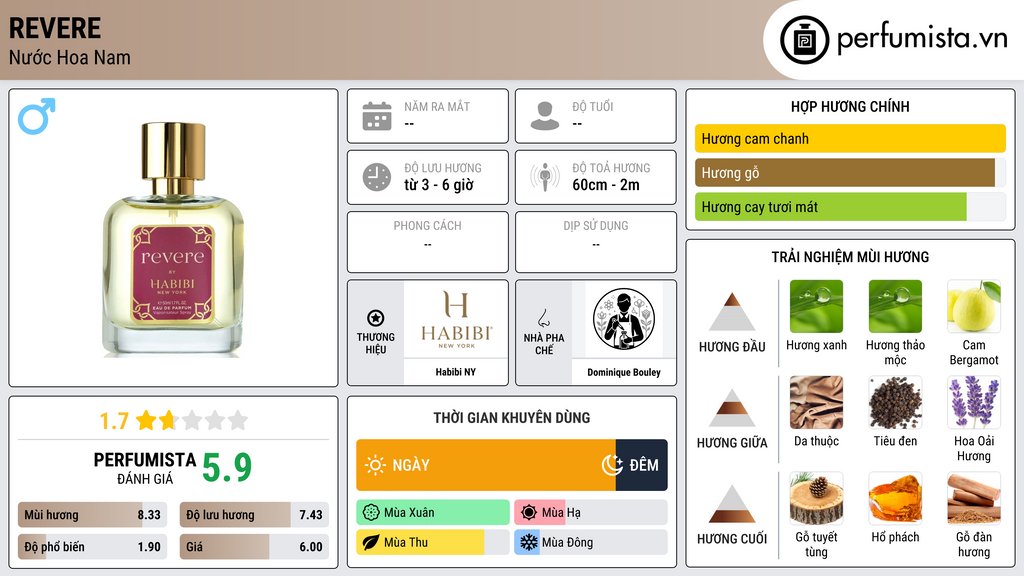The image size is (1024, 576).
Task: Click the snowflake icon for Mùa Đông
Action: [x=529, y=542]
